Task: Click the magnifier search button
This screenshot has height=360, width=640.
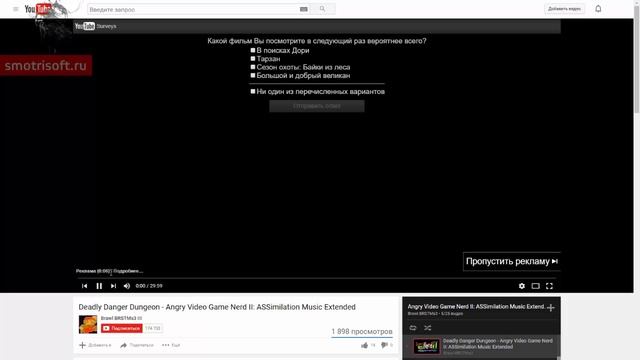Action: point(322,9)
